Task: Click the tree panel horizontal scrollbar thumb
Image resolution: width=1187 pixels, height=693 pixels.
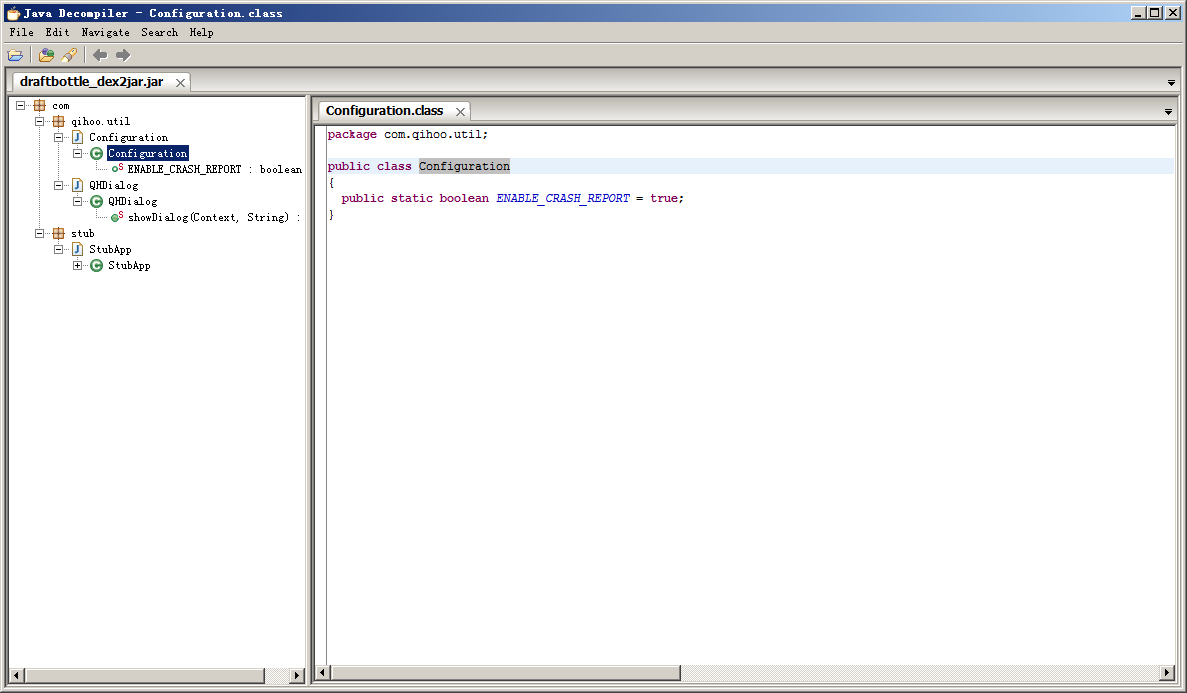Action: (x=145, y=675)
